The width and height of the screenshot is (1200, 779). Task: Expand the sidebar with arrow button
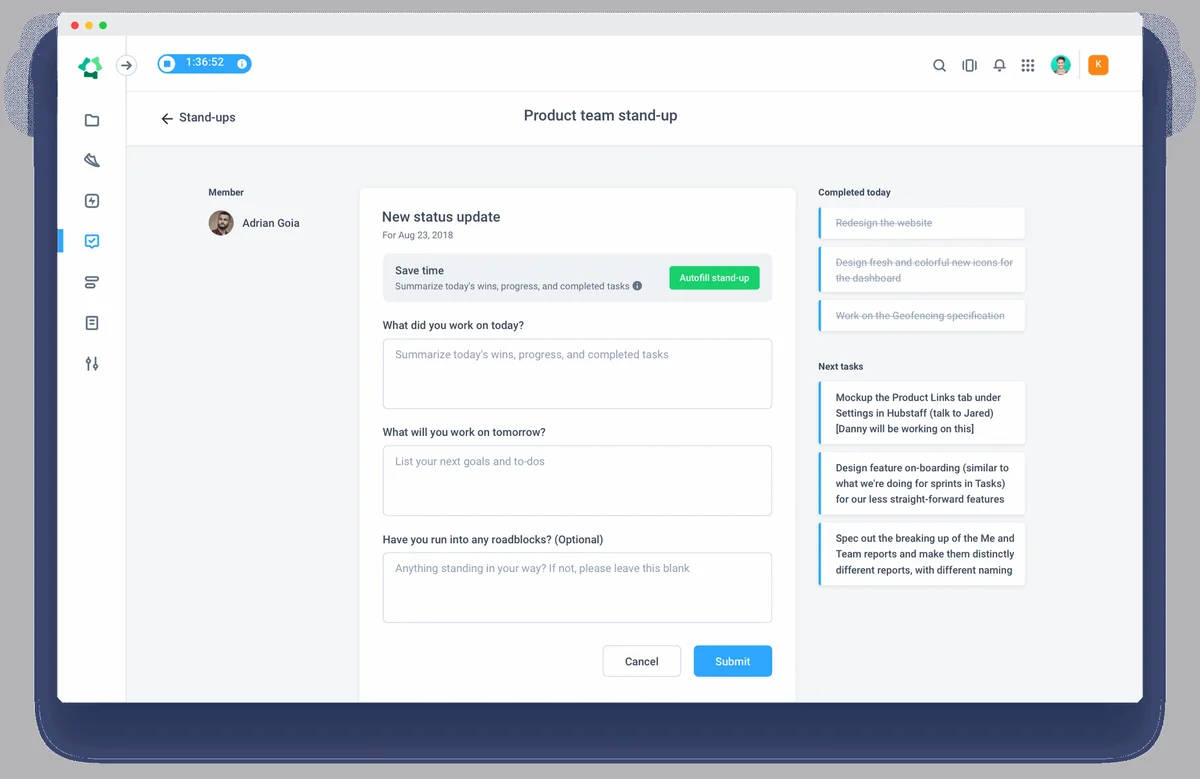126,65
